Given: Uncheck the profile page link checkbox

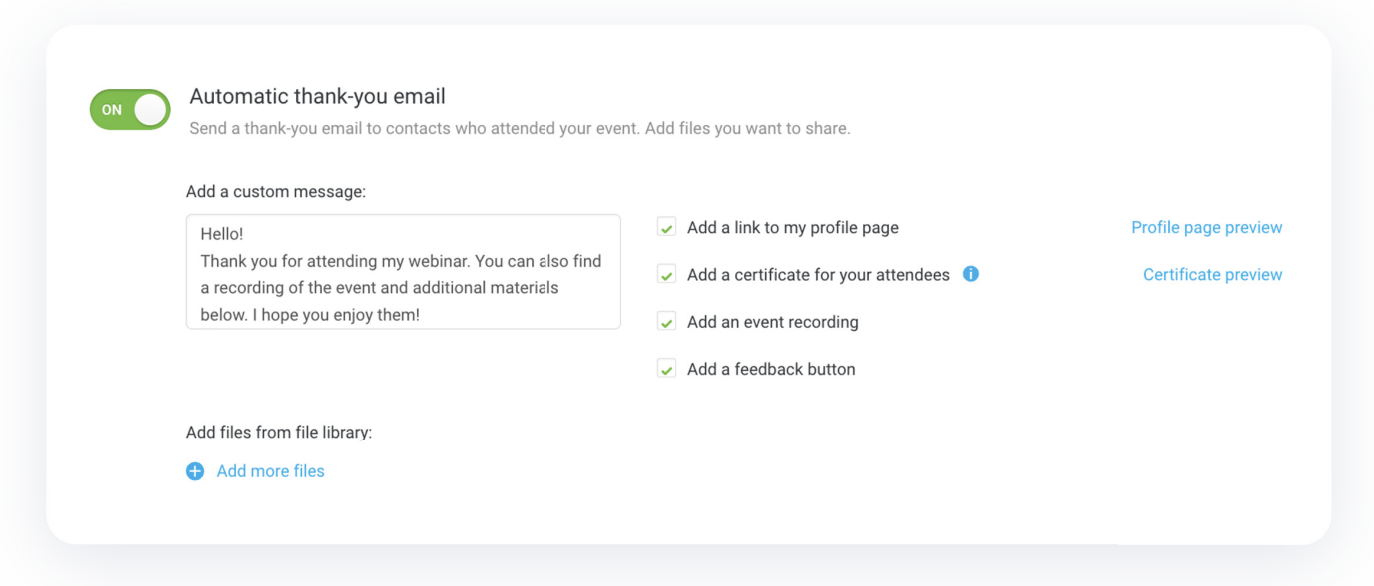Looking at the screenshot, I should 666,227.
